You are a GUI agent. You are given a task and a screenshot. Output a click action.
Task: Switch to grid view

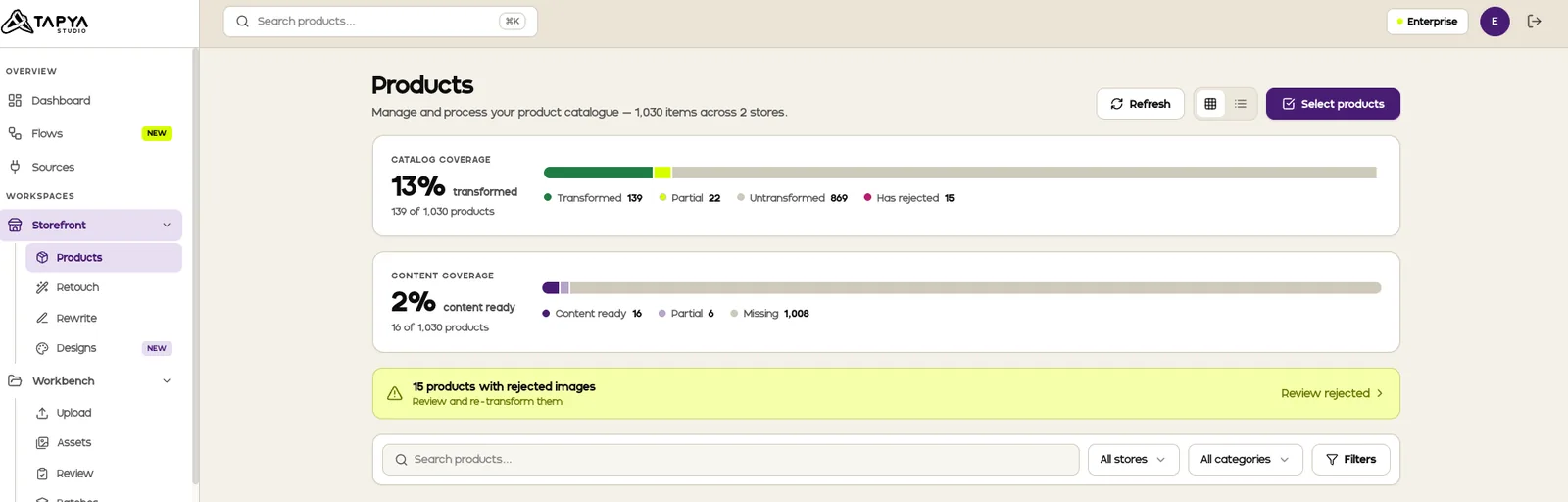[1210, 104]
